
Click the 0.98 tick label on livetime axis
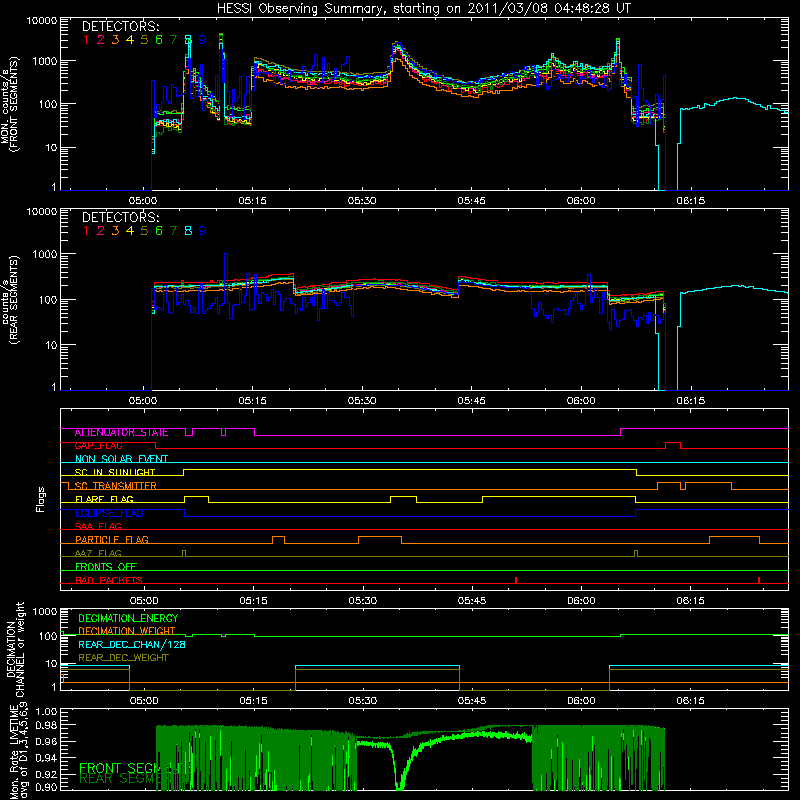[47, 725]
